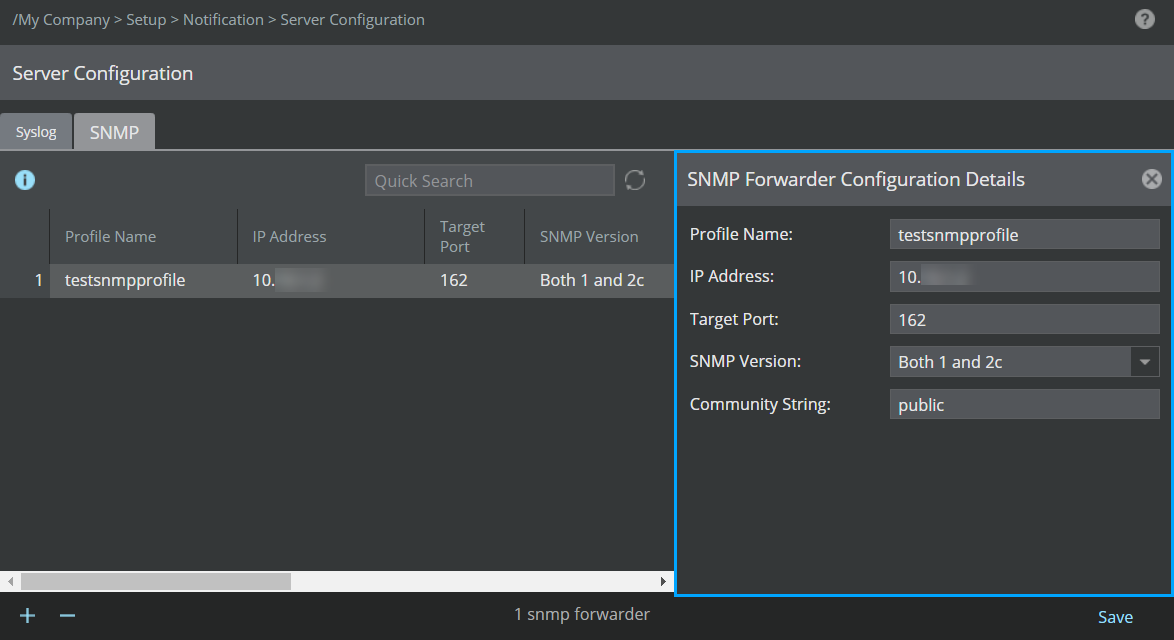Image resolution: width=1174 pixels, height=640 pixels.
Task: Sort by Target Port column header
Action: pos(475,237)
